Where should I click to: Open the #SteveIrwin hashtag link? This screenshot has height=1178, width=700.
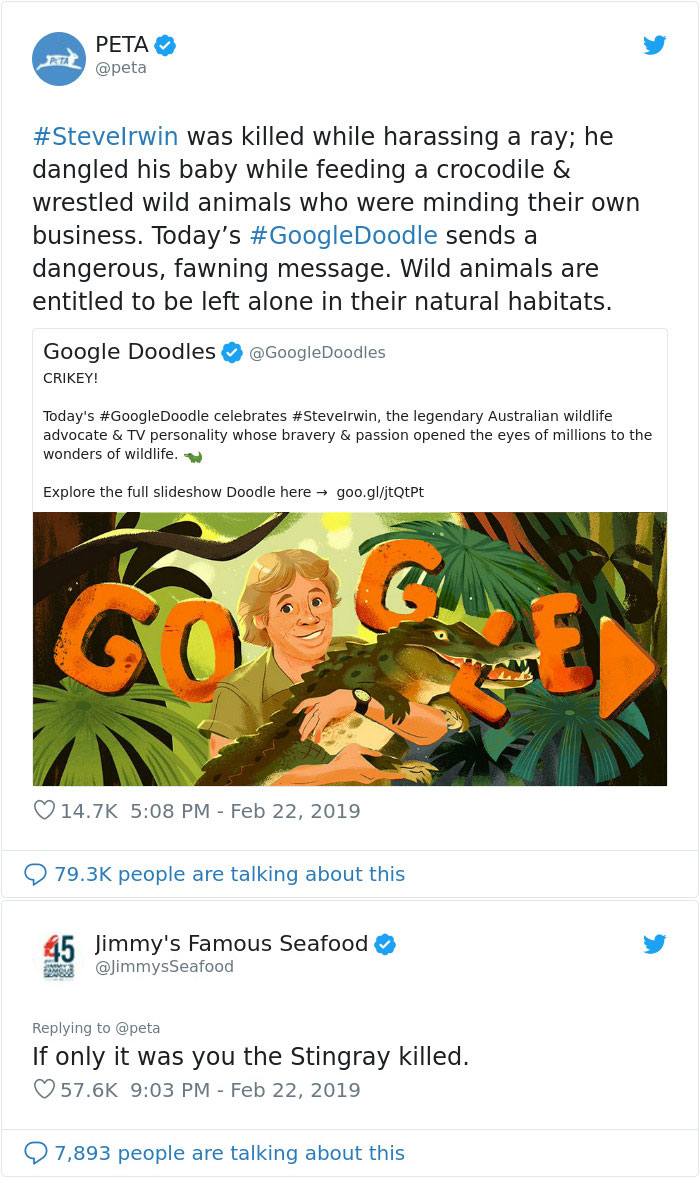tap(105, 136)
